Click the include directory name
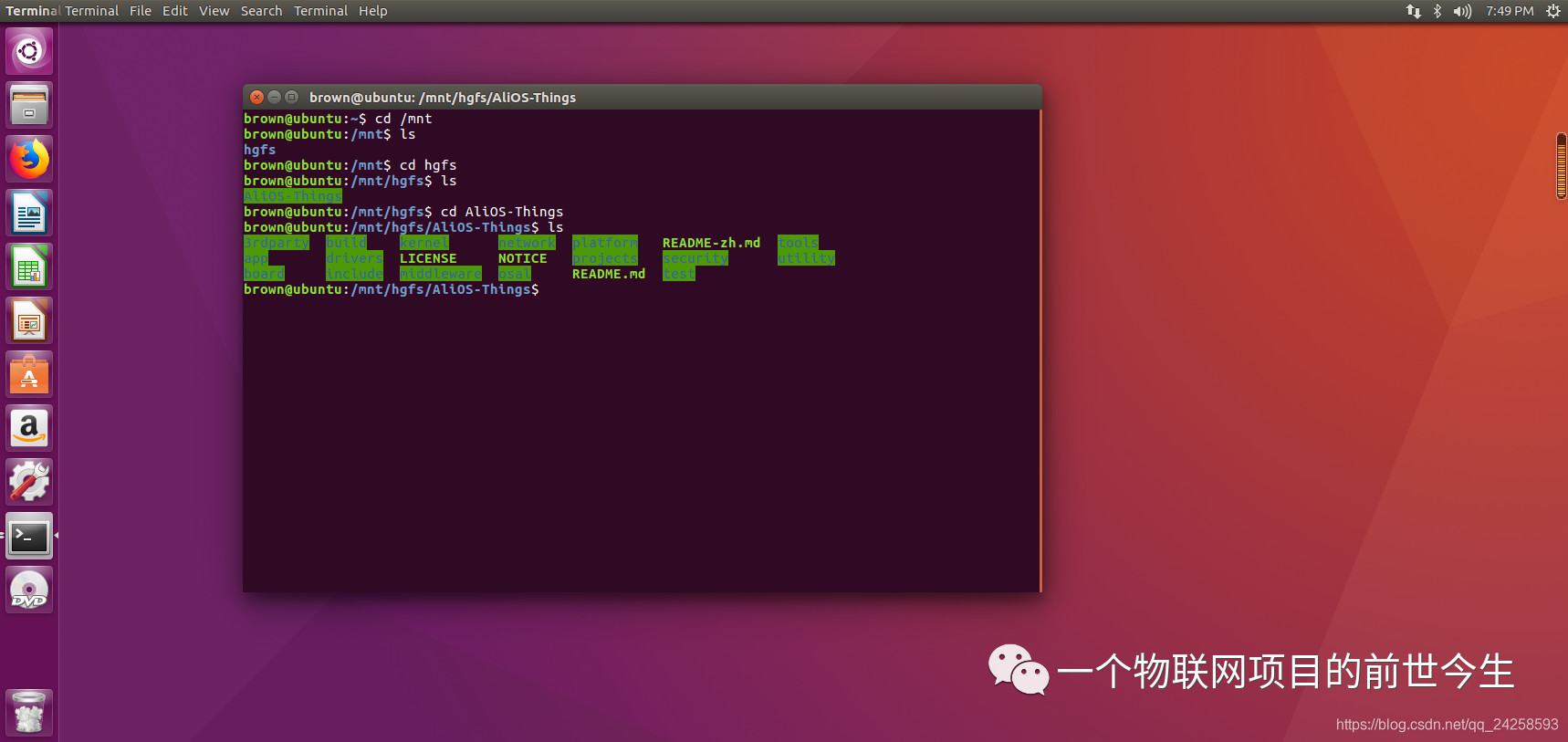This screenshot has height=742, width=1568. pyautogui.click(x=354, y=274)
